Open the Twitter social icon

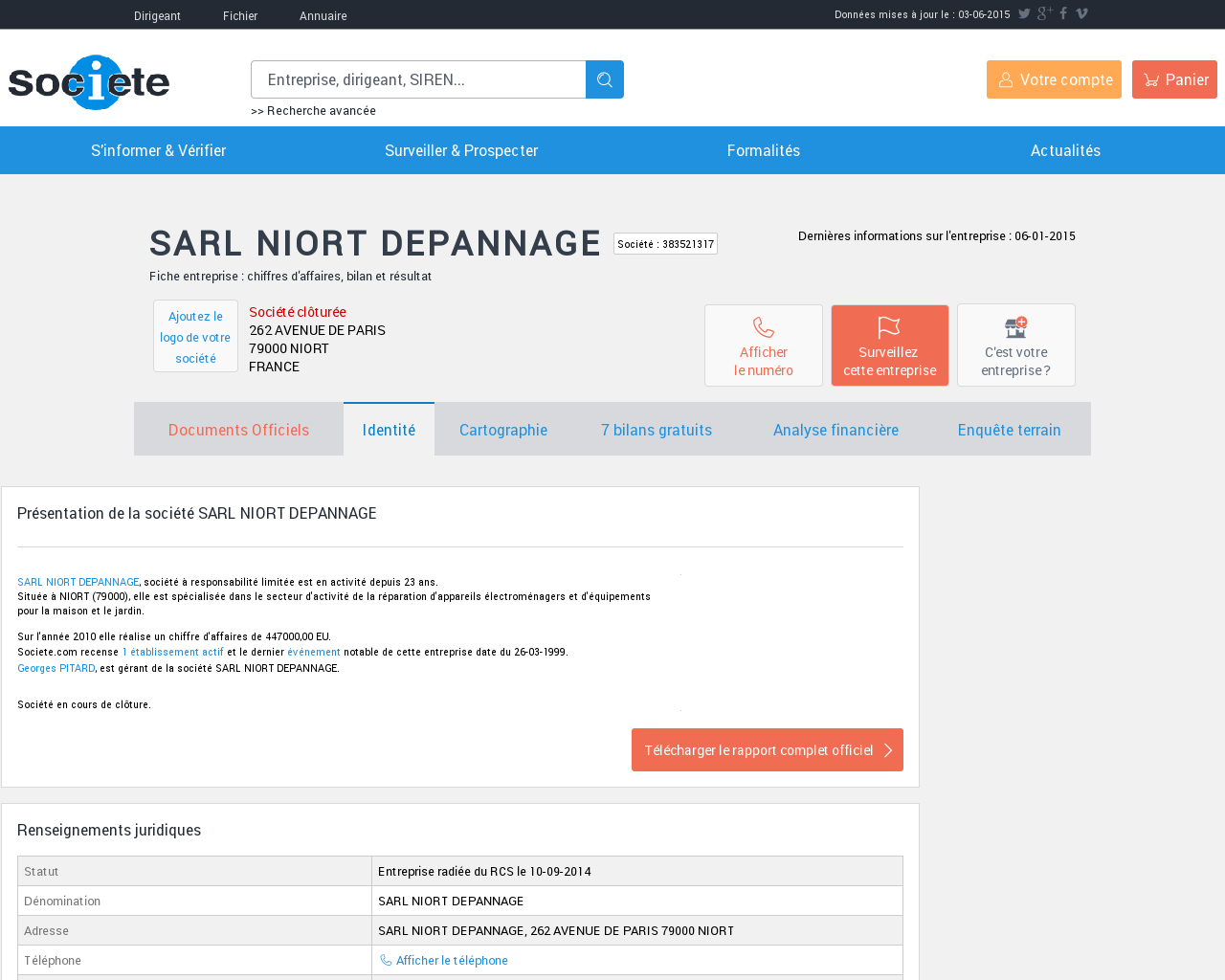pyautogui.click(x=1024, y=13)
